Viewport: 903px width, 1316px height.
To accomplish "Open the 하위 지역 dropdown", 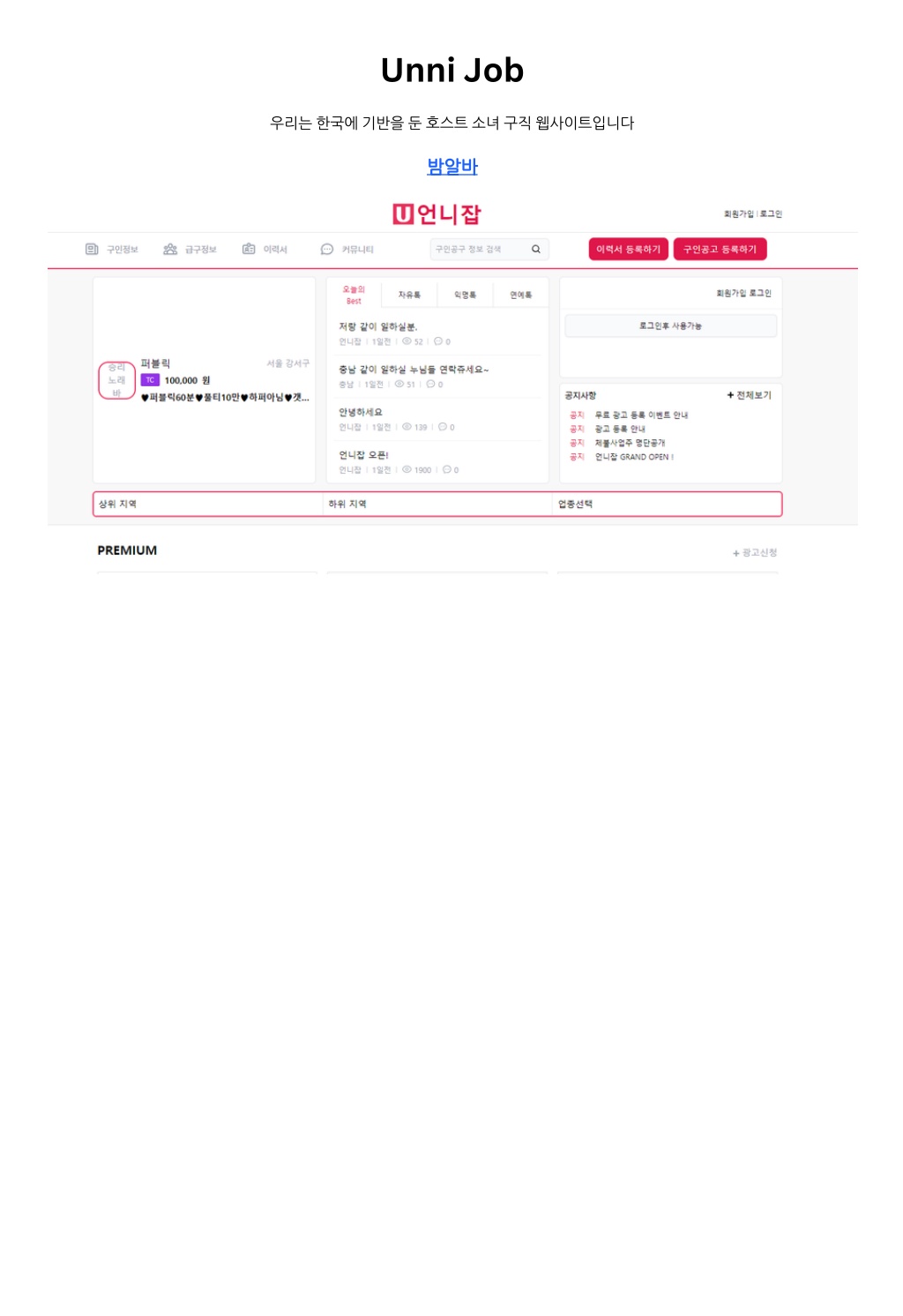I will click(437, 505).
